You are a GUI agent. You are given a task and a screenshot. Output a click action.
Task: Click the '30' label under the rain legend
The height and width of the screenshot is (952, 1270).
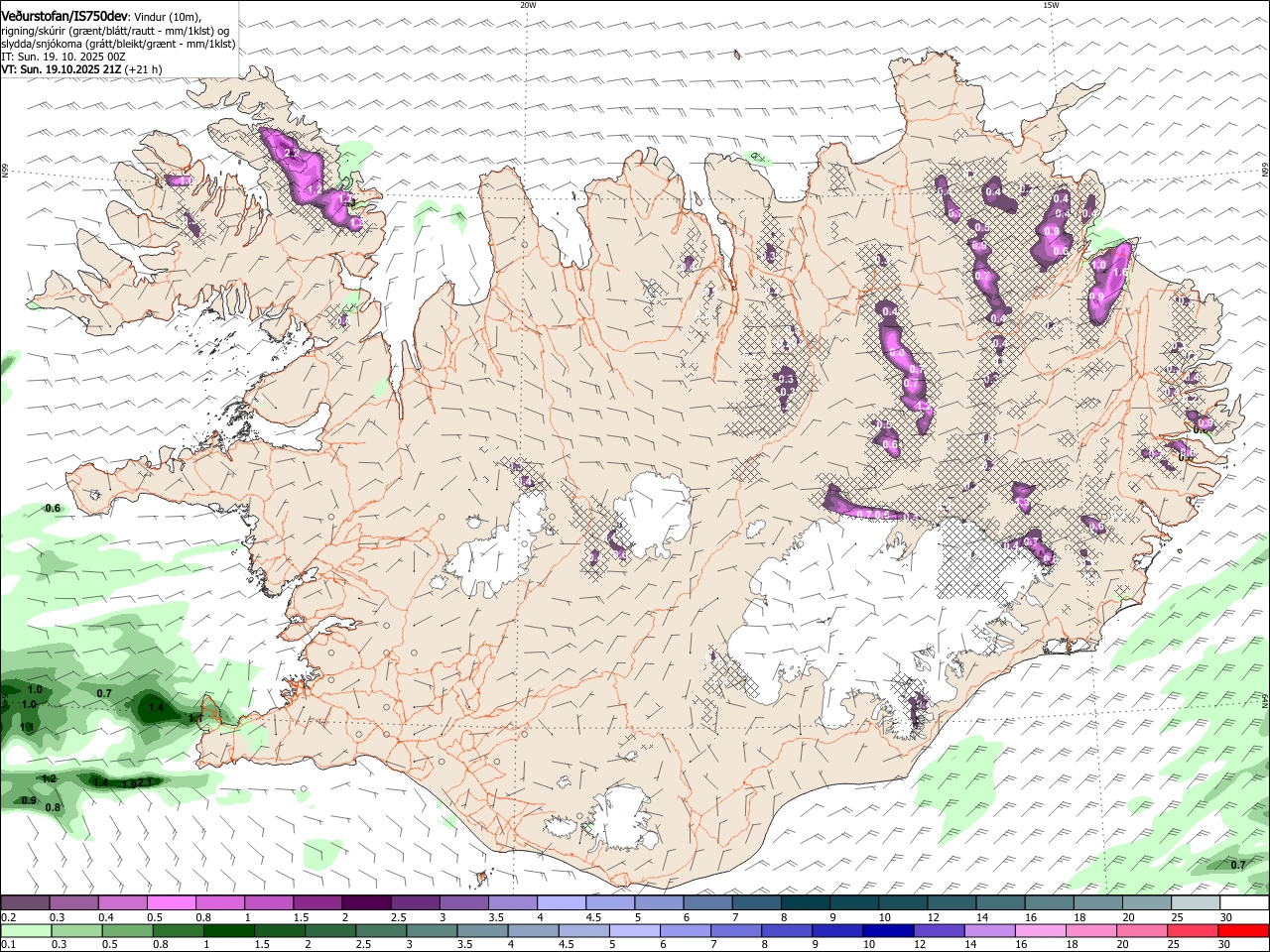(1224, 944)
